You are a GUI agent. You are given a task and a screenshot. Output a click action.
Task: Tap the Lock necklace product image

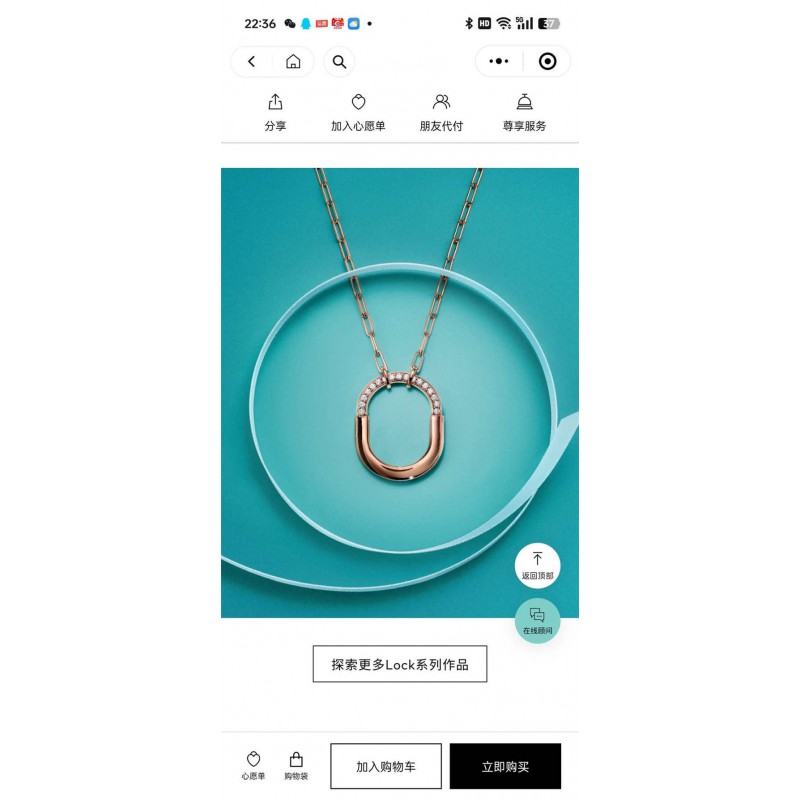400,393
